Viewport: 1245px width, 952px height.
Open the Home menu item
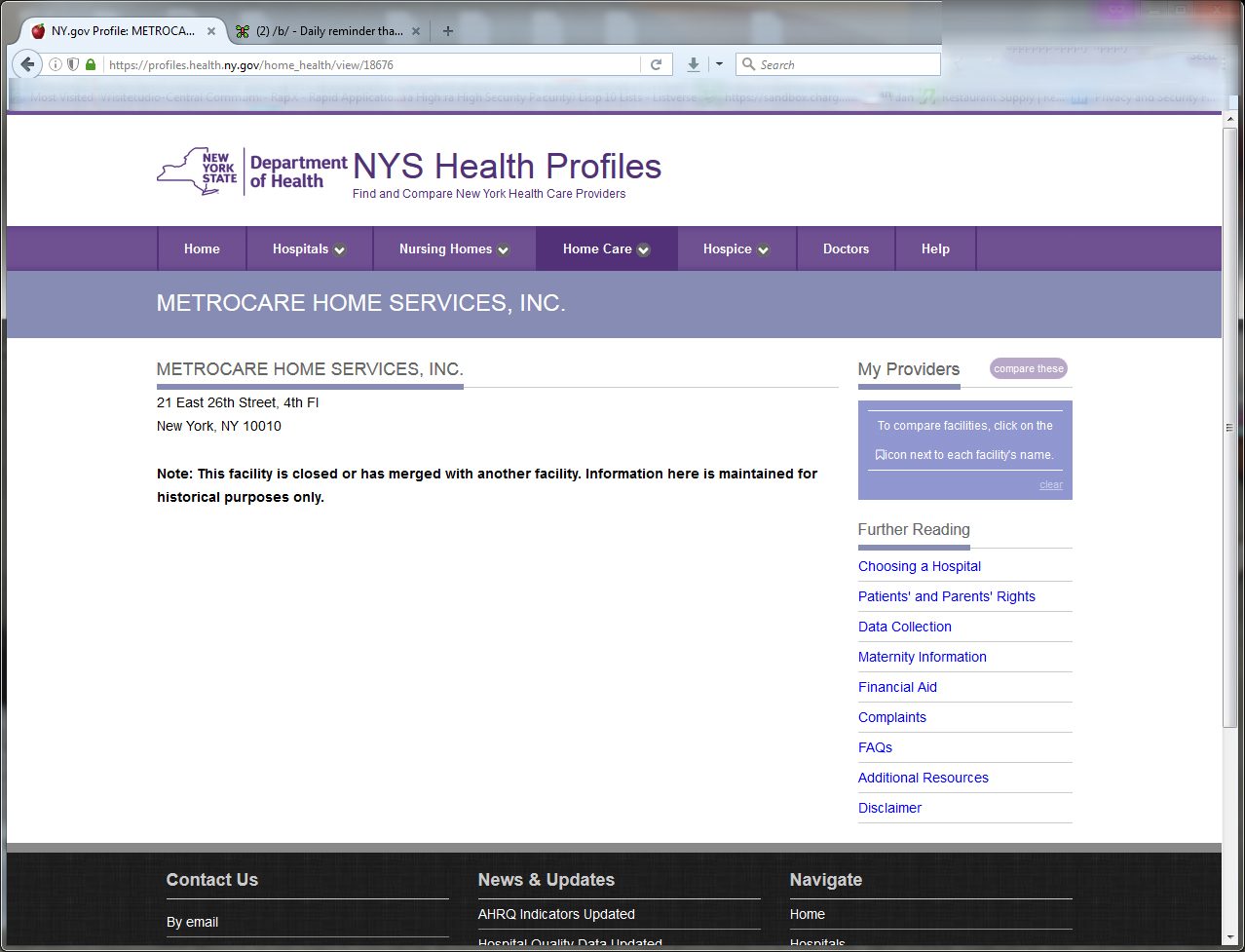[202, 248]
